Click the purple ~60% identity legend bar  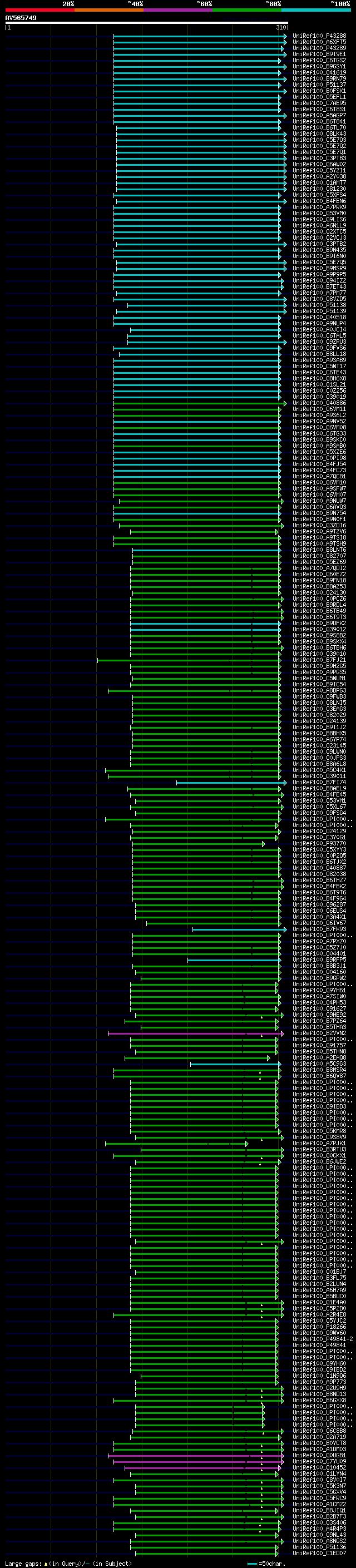click(177, 10)
